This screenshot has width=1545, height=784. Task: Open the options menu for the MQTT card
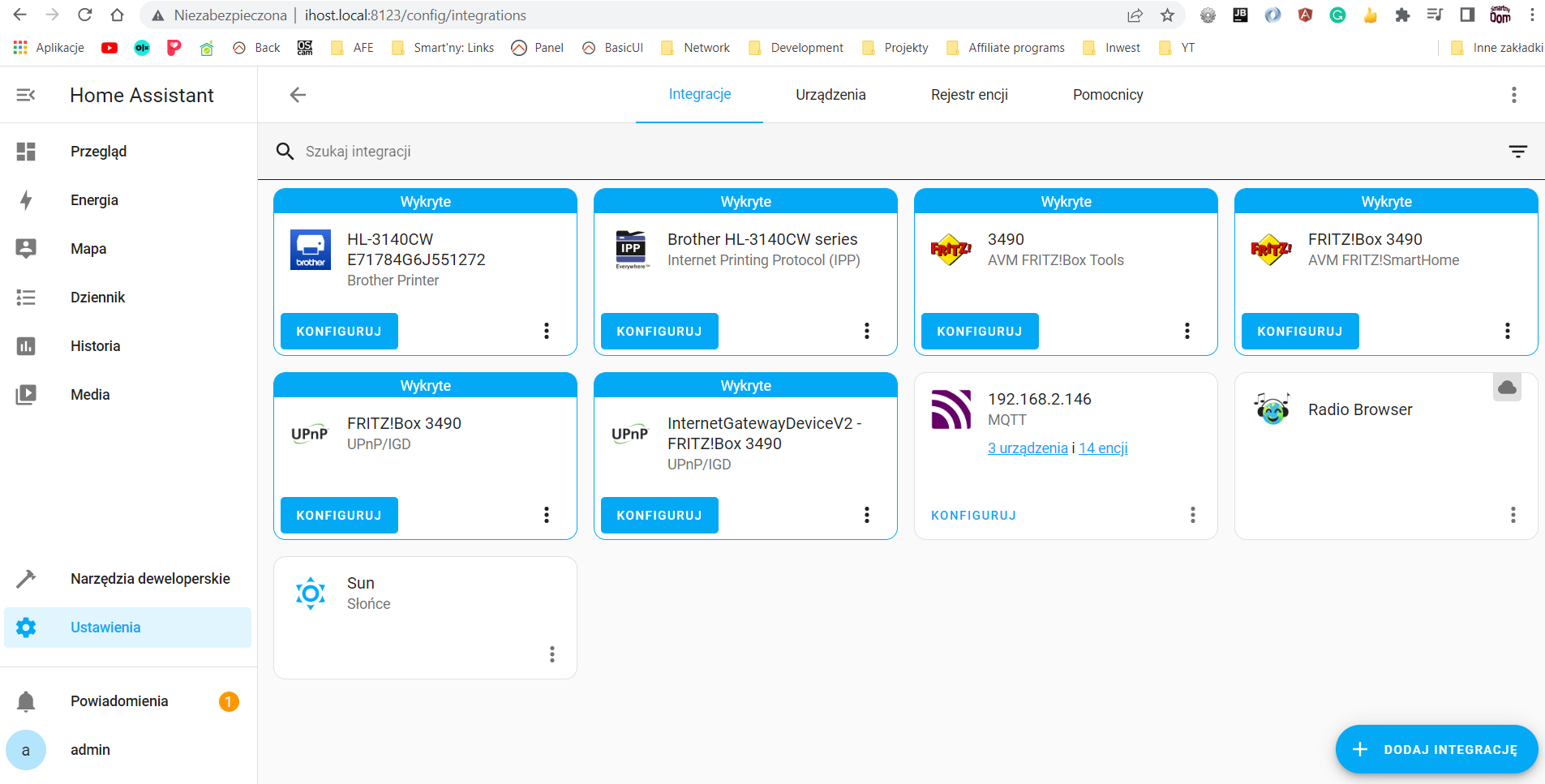point(1193,515)
